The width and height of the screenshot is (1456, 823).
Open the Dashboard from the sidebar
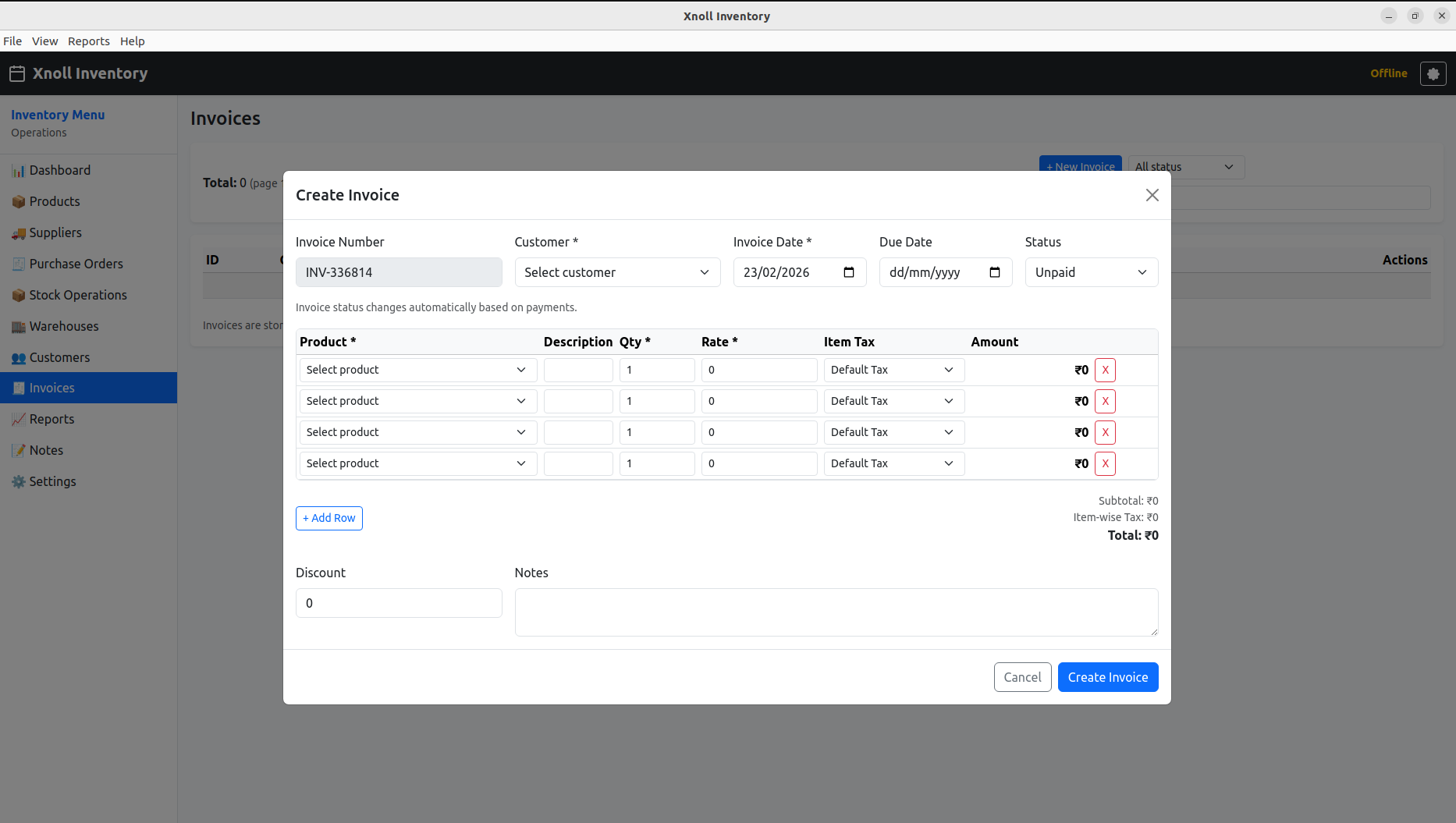60,170
